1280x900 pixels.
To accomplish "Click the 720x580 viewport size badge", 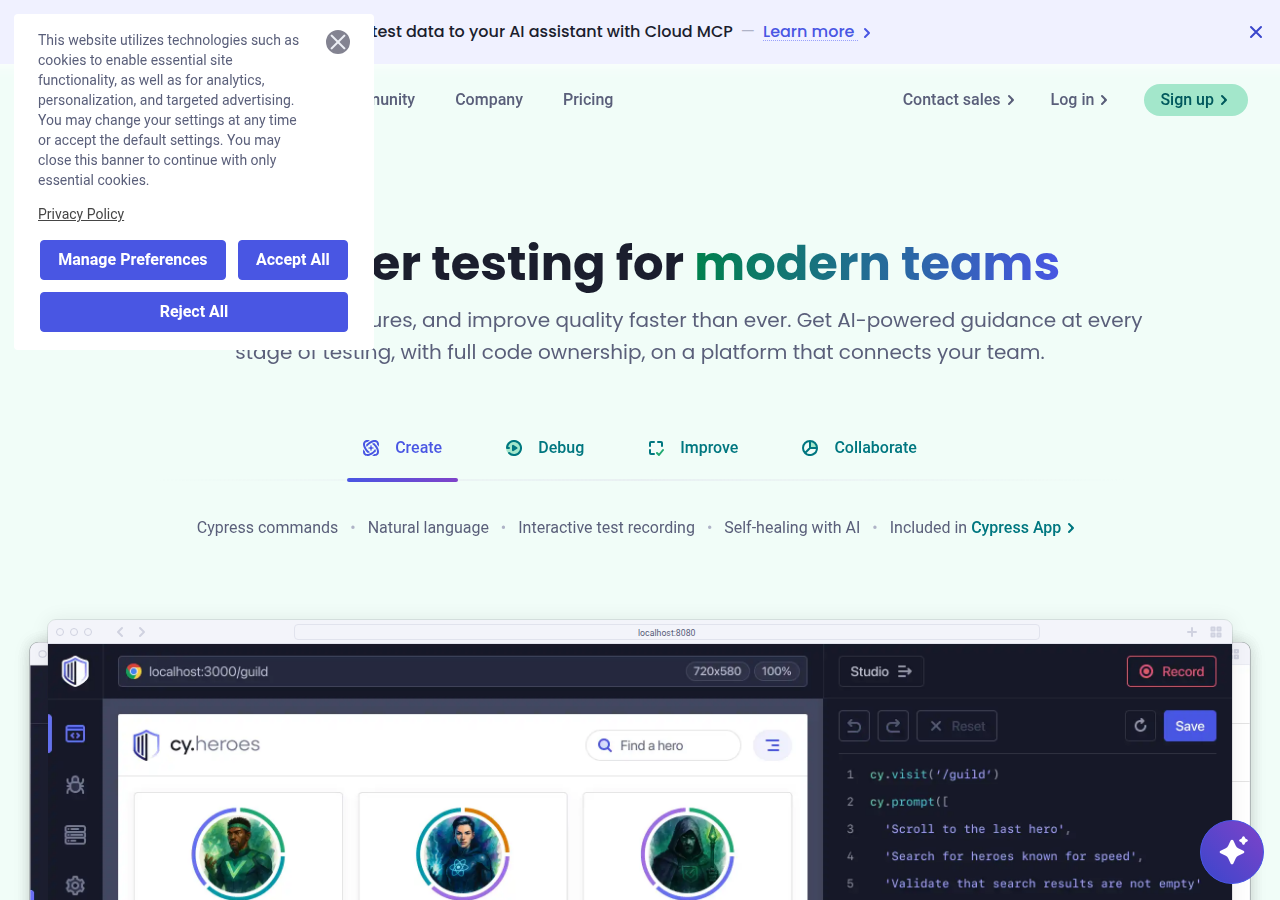I will [x=717, y=671].
